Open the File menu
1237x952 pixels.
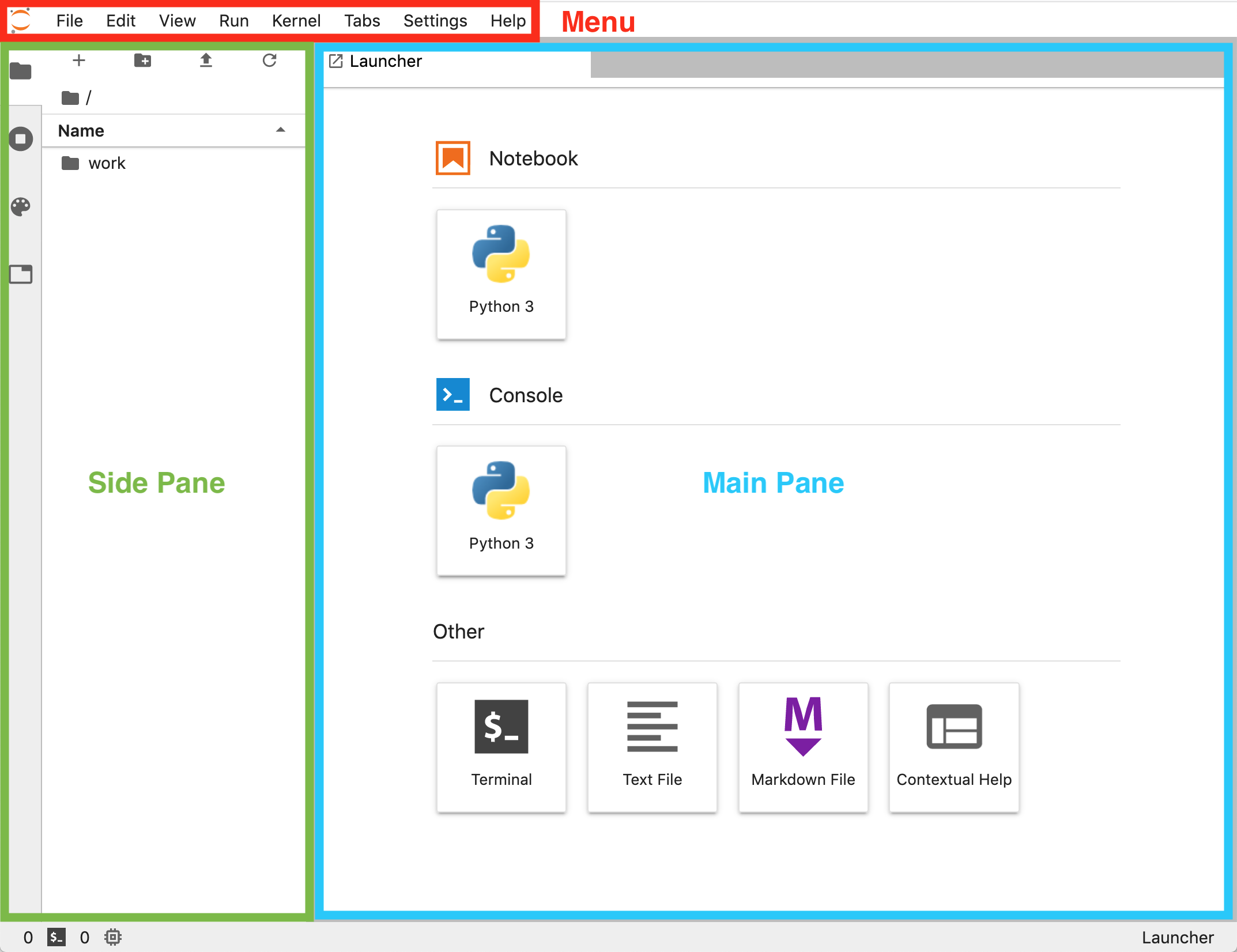70,21
